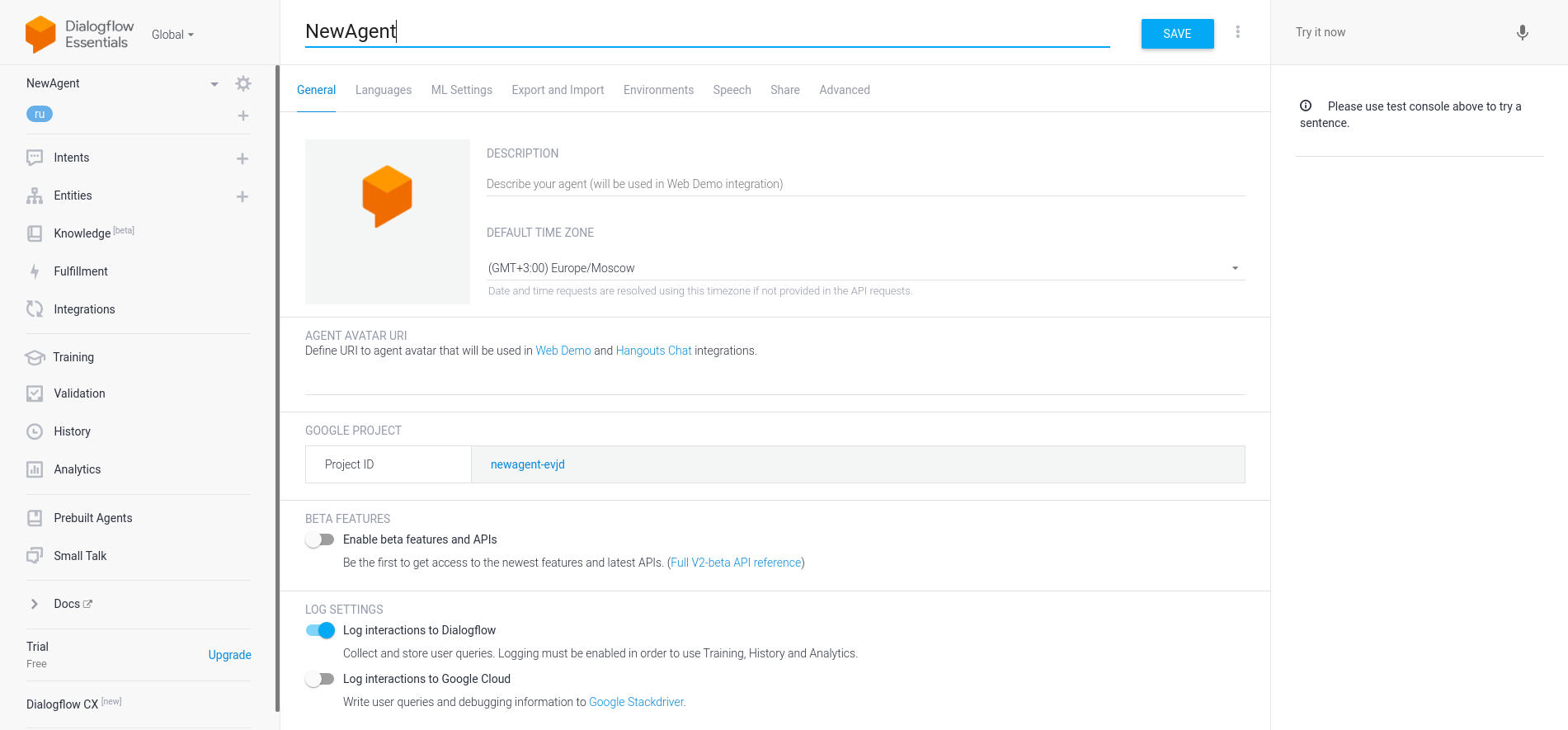Go to the Environments tab
Viewport: 1568px width, 730px height.
[x=658, y=90]
